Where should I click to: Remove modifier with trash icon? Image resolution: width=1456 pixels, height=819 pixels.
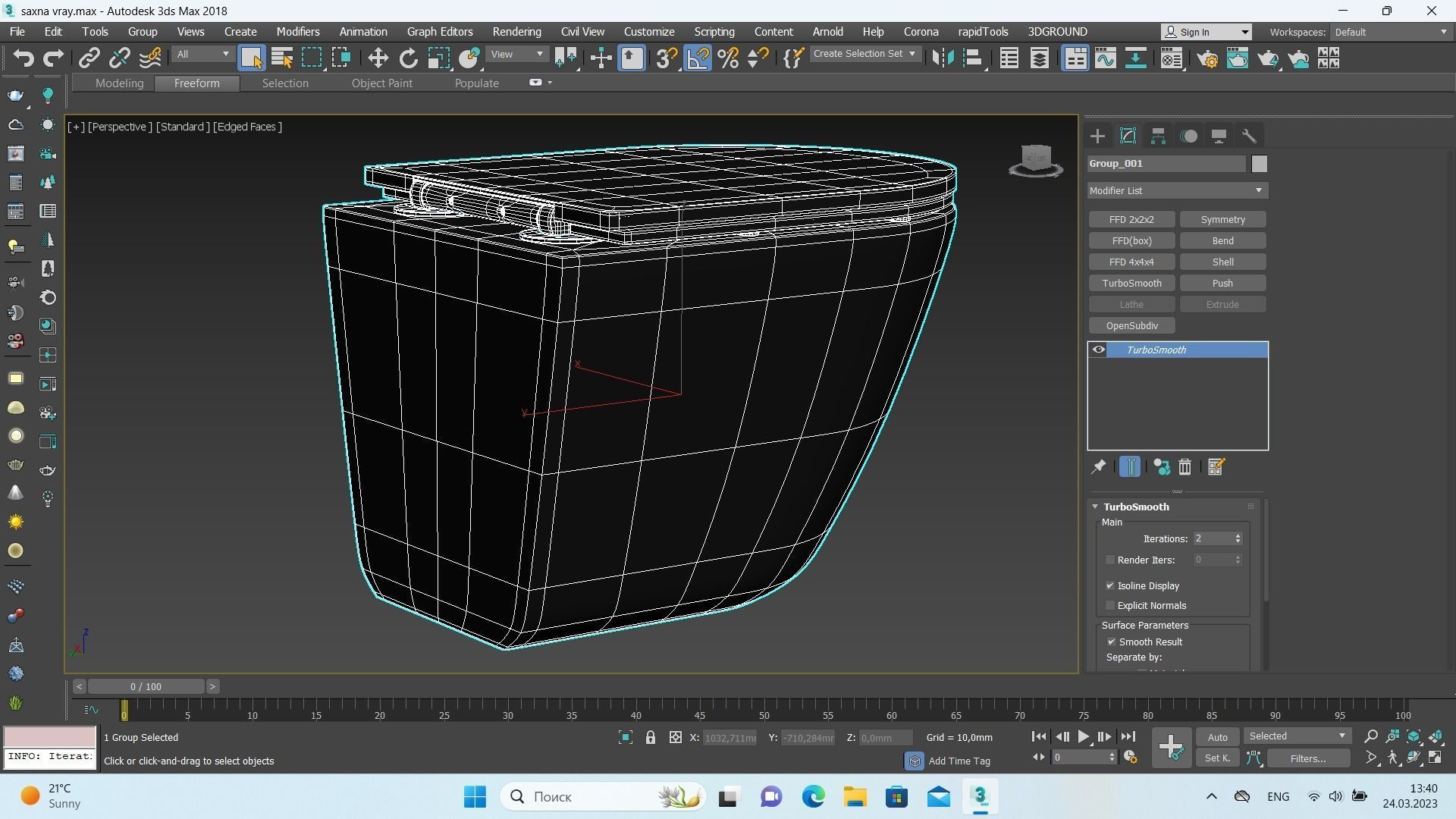tap(1185, 467)
